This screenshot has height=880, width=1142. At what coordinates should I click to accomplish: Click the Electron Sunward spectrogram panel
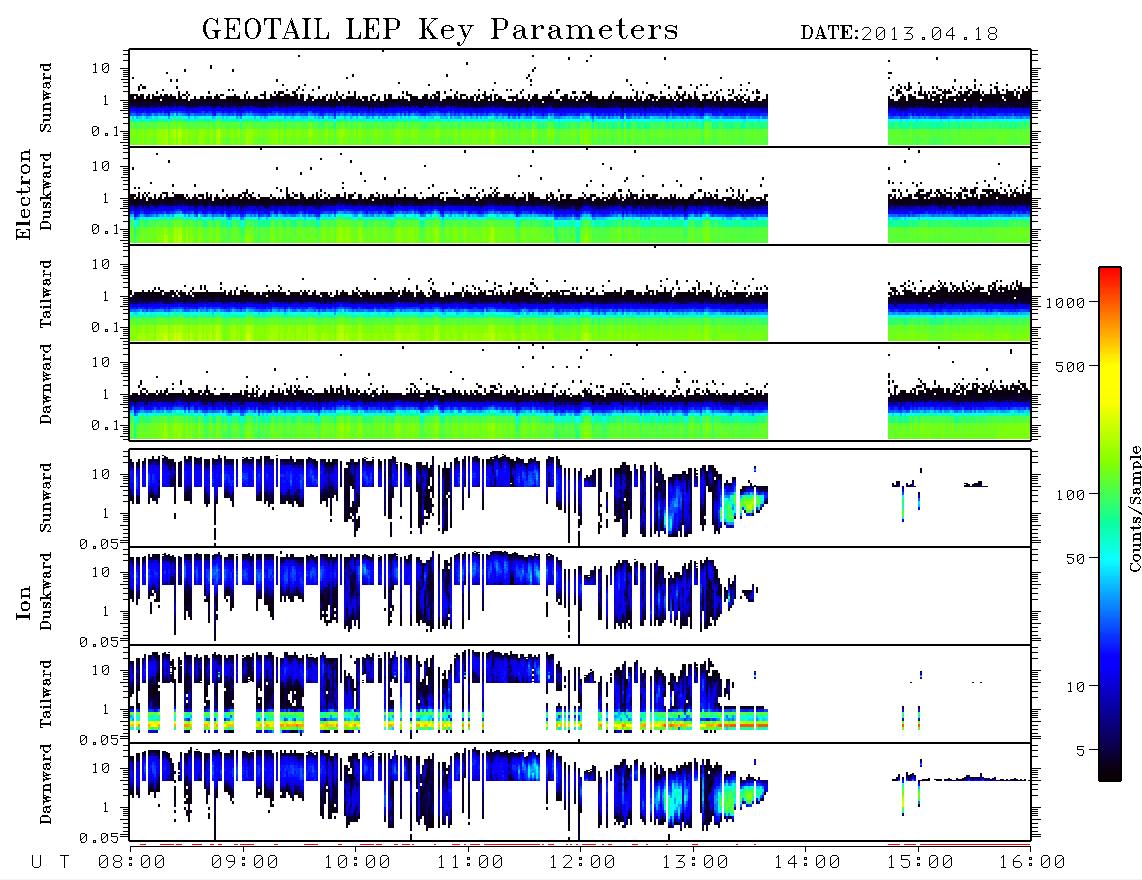(x=580, y=98)
